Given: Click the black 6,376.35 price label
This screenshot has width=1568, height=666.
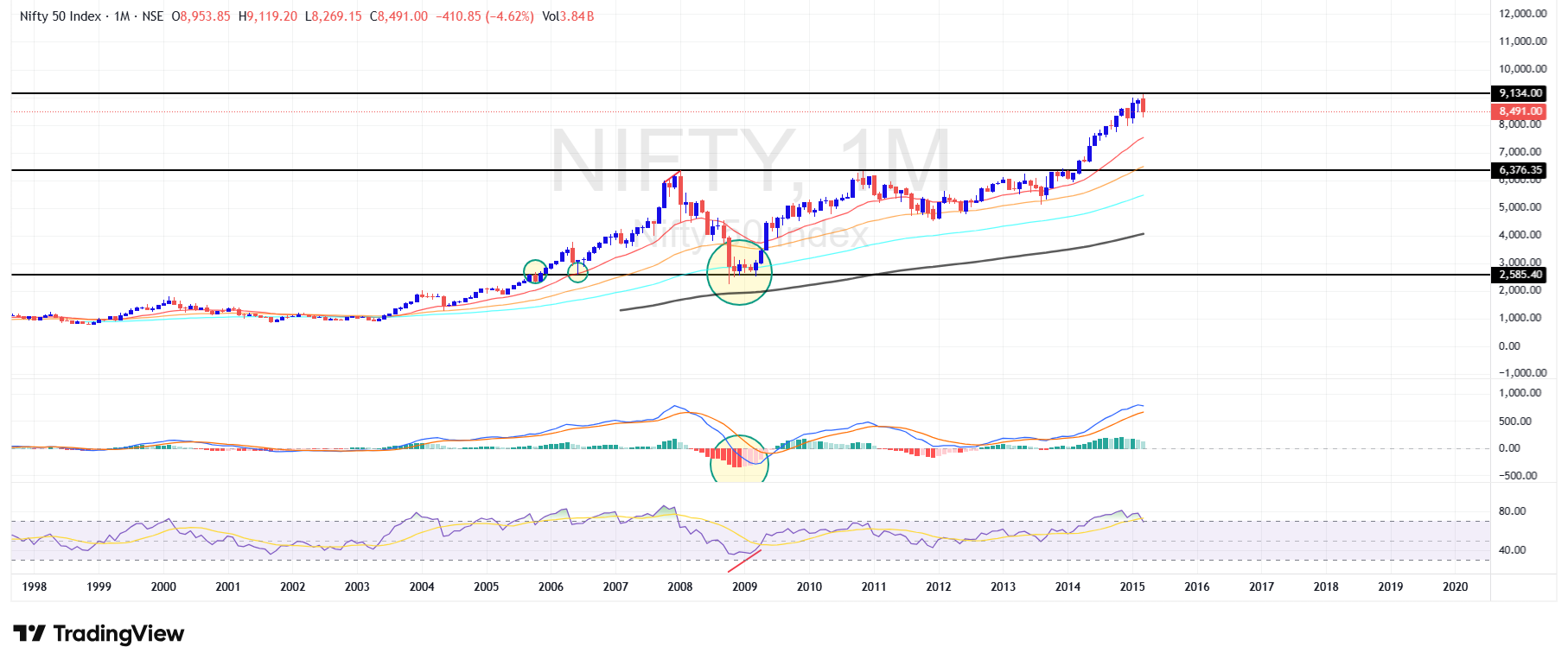Looking at the screenshot, I should point(1520,170).
